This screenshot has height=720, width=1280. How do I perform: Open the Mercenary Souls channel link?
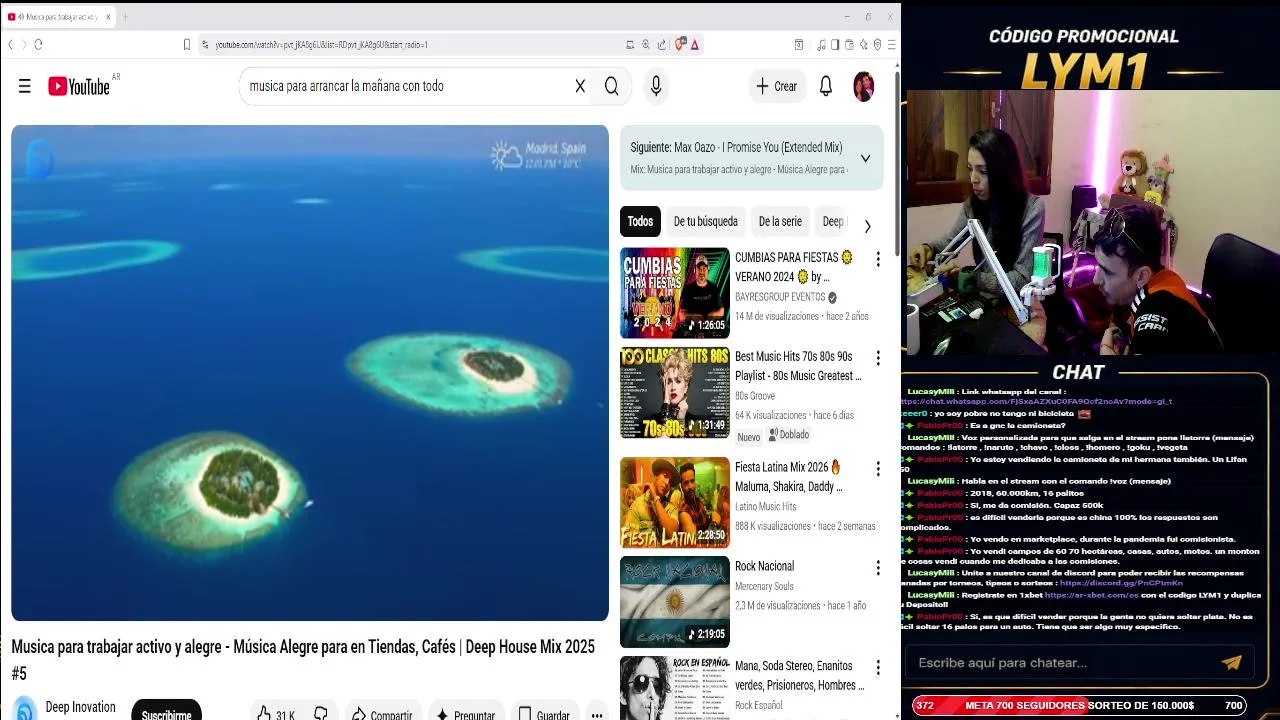(764, 587)
